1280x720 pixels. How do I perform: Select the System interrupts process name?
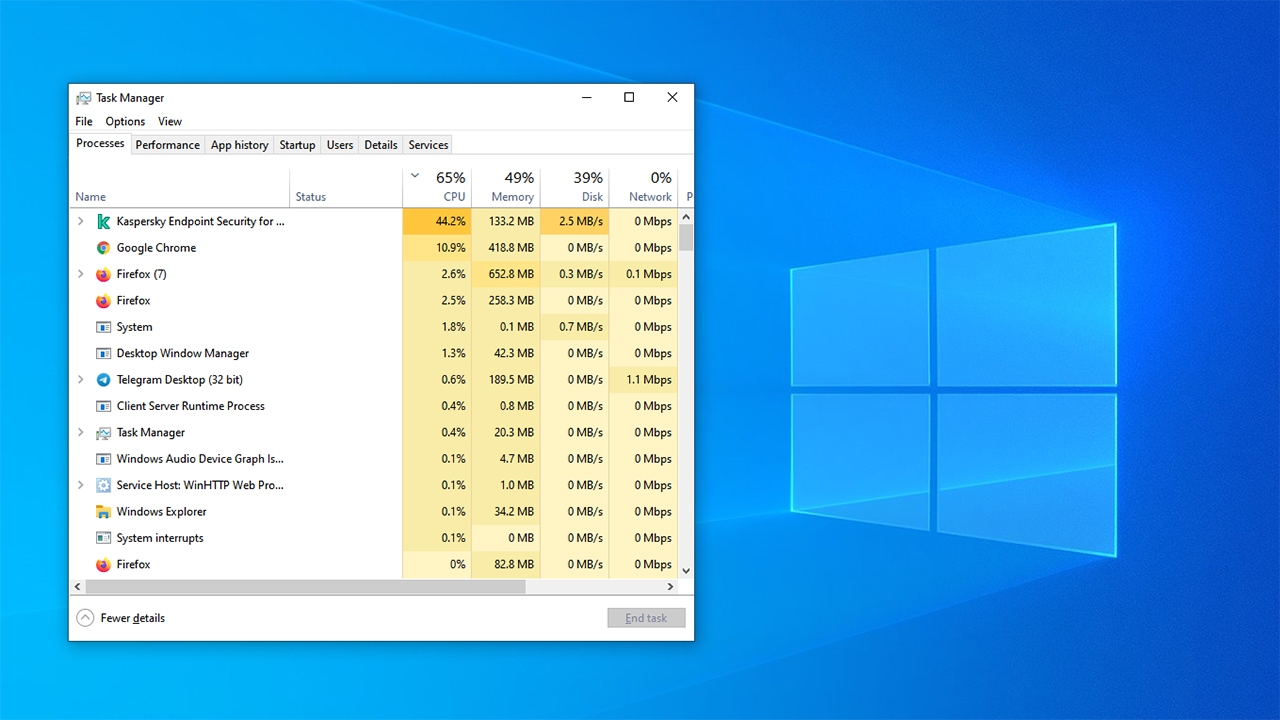pyautogui.click(x=160, y=538)
